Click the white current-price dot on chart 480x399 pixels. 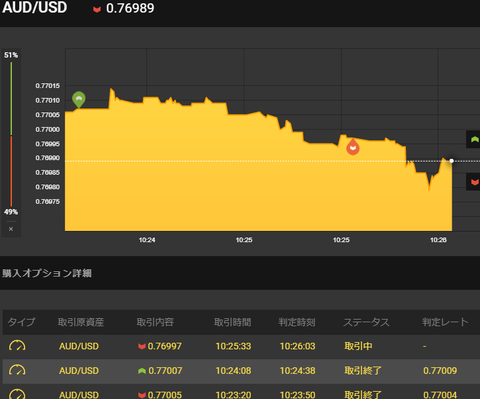tap(452, 161)
